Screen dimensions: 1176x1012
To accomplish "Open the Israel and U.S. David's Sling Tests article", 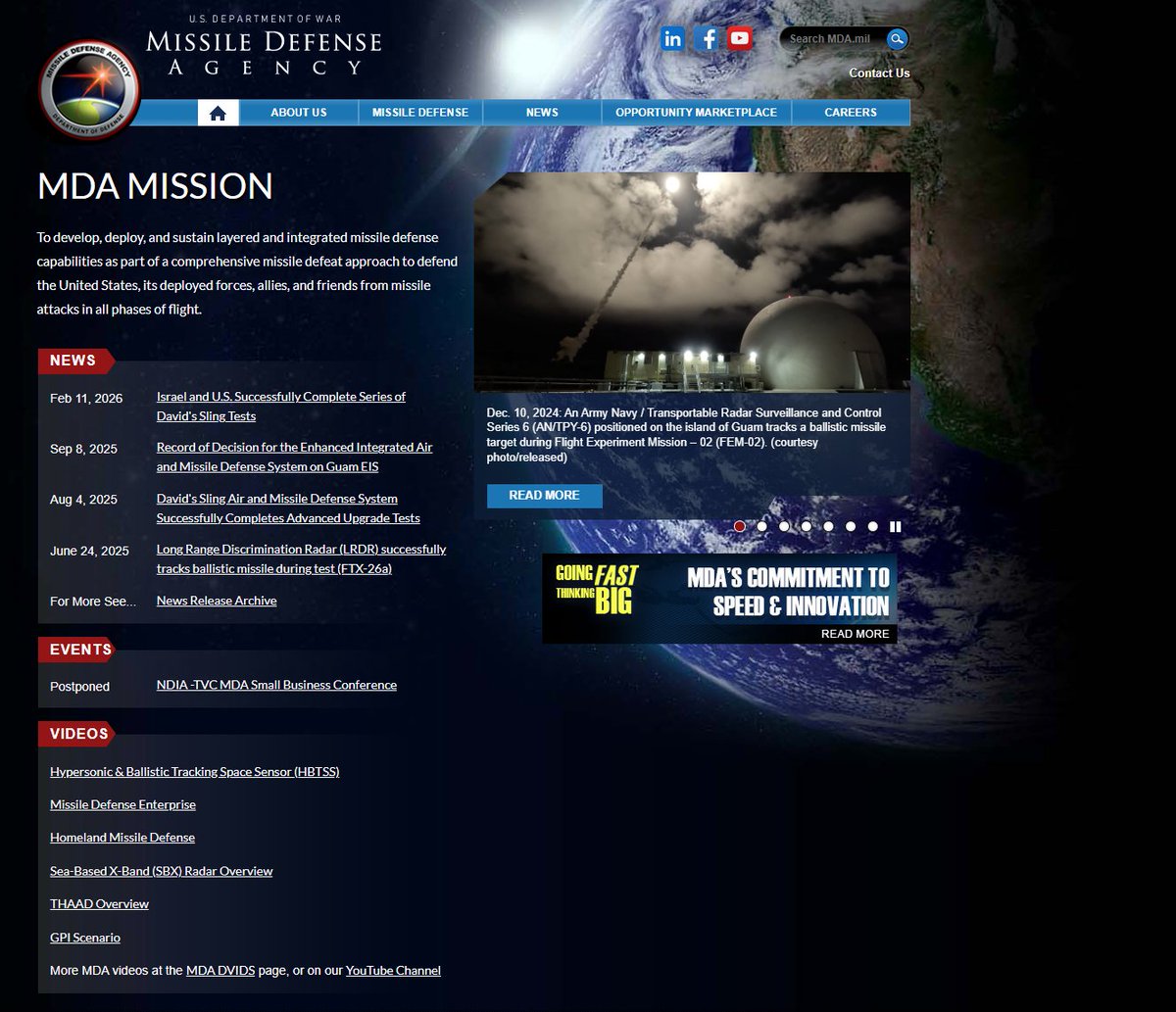I will [281, 407].
